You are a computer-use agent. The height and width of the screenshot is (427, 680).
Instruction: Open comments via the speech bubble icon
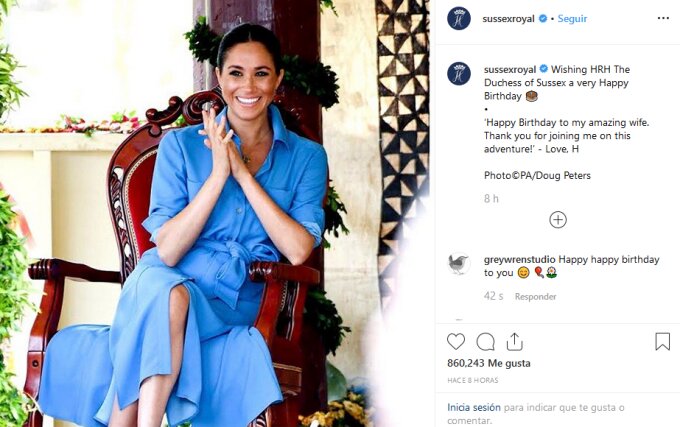[485, 342]
